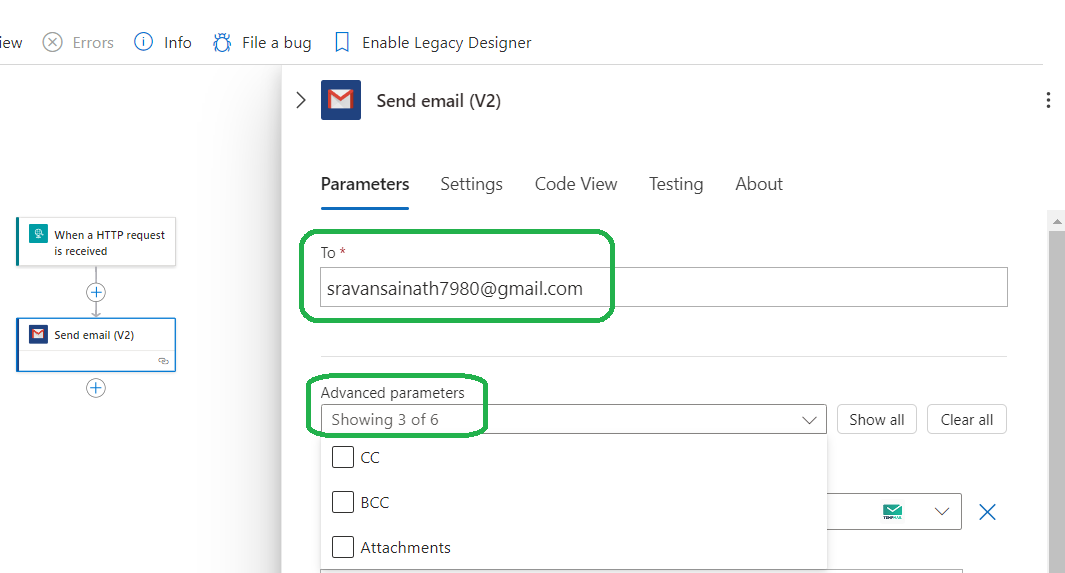
Task: Enable the BCC parameter checkbox
Action: 343,502
